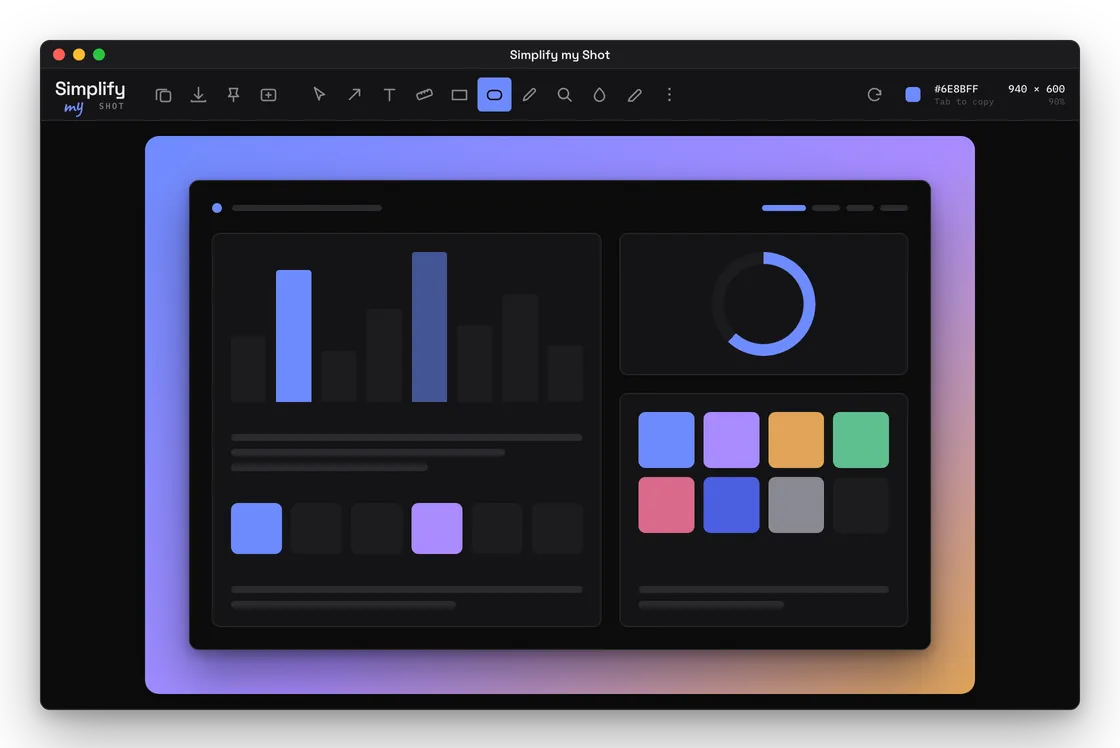Click the bright blue bar in the chart

pos(294,336)
